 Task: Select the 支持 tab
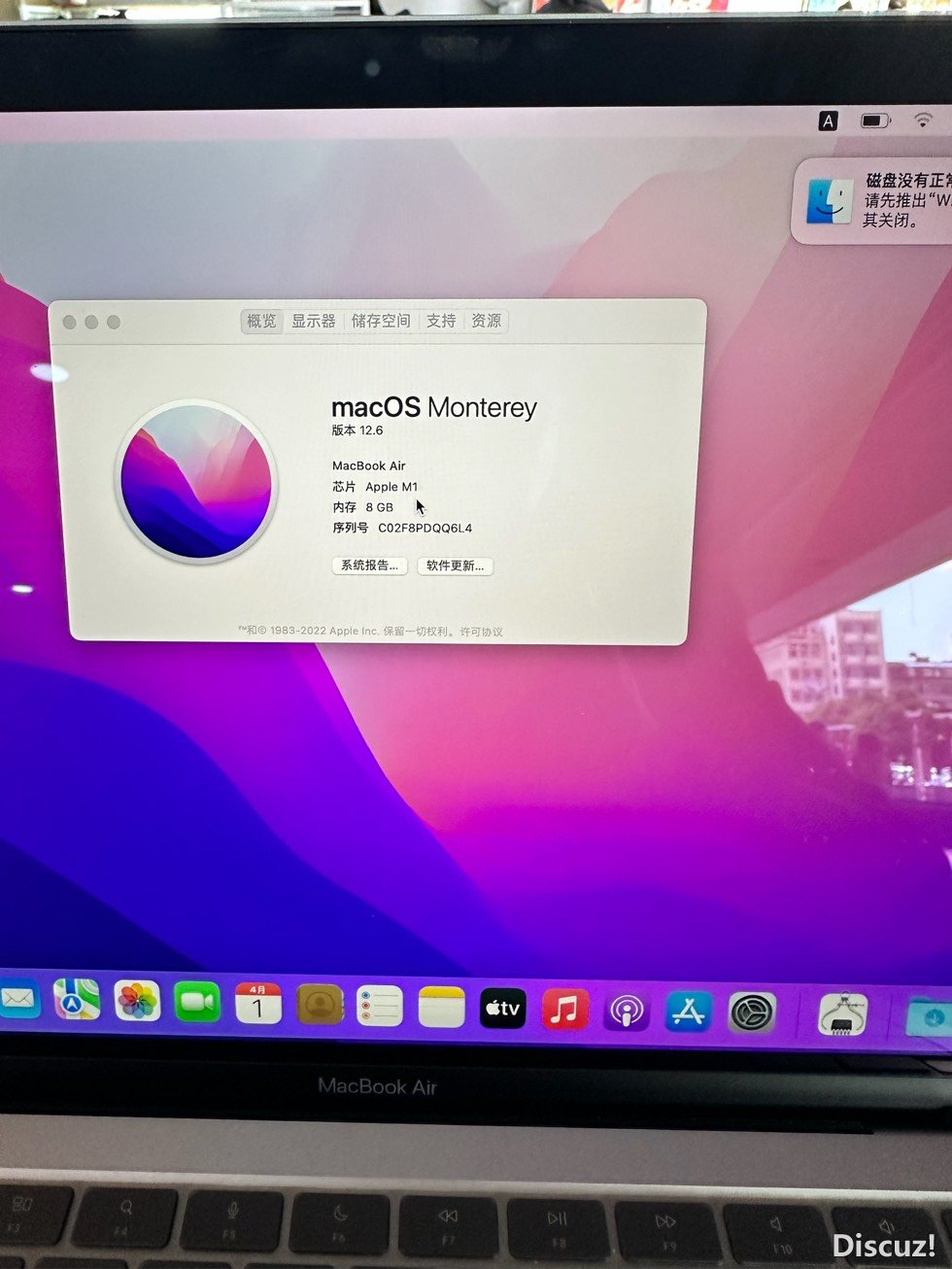pyautogui.click(x=441, y=321)
